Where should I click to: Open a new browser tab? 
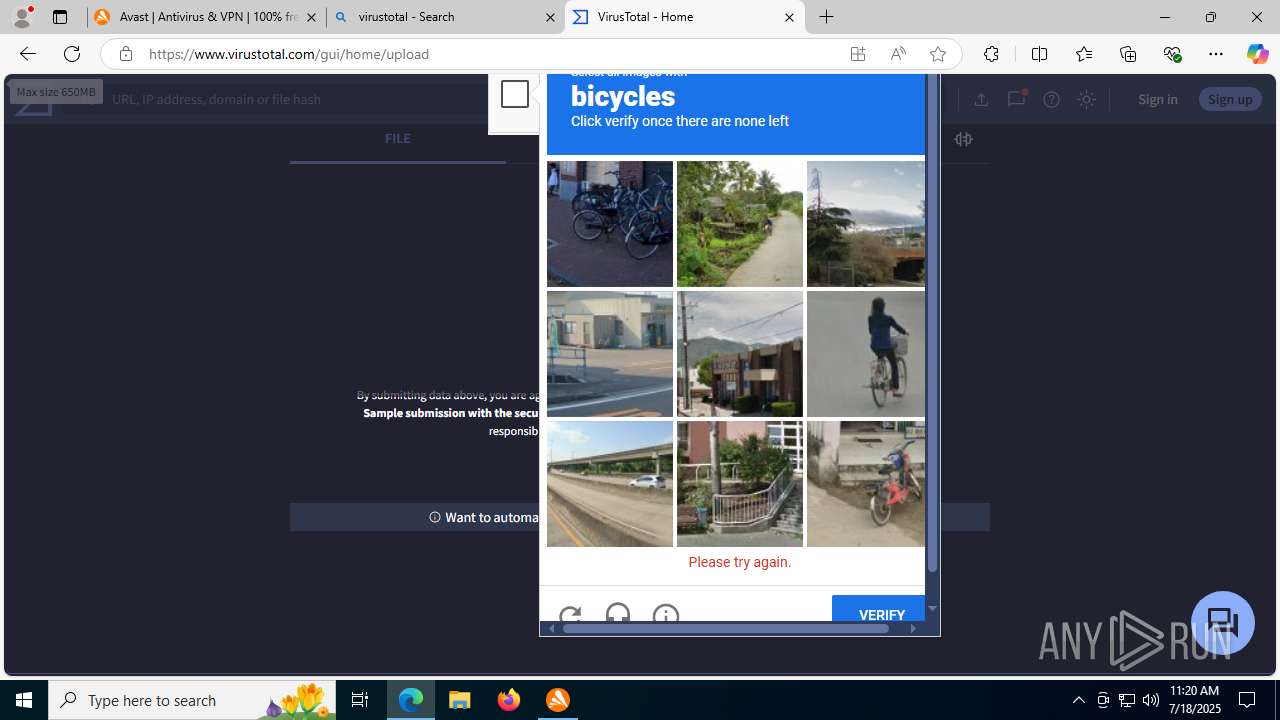[x=827, y=17]
